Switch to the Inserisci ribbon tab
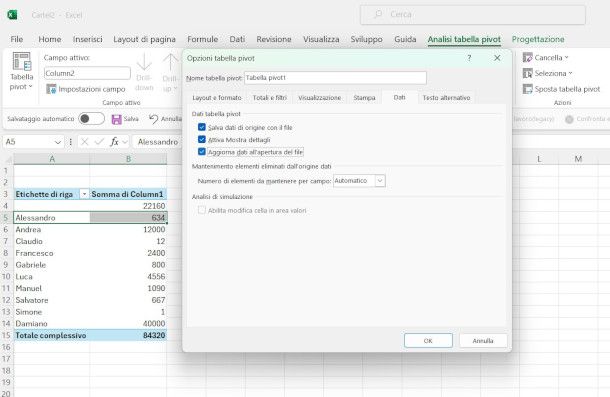The image size is (610, 397). tap(88, 39)
